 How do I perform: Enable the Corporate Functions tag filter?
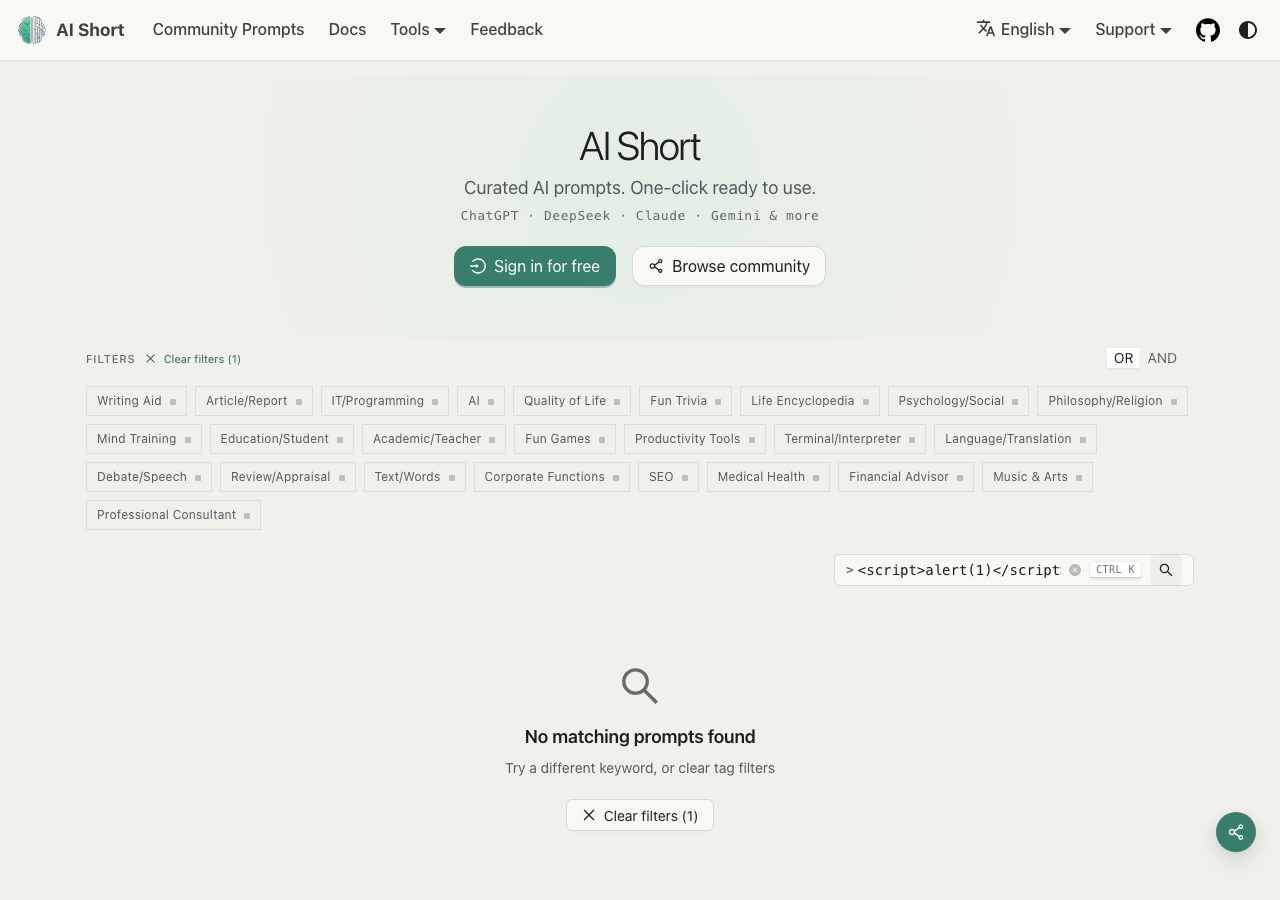pos(552,477)
